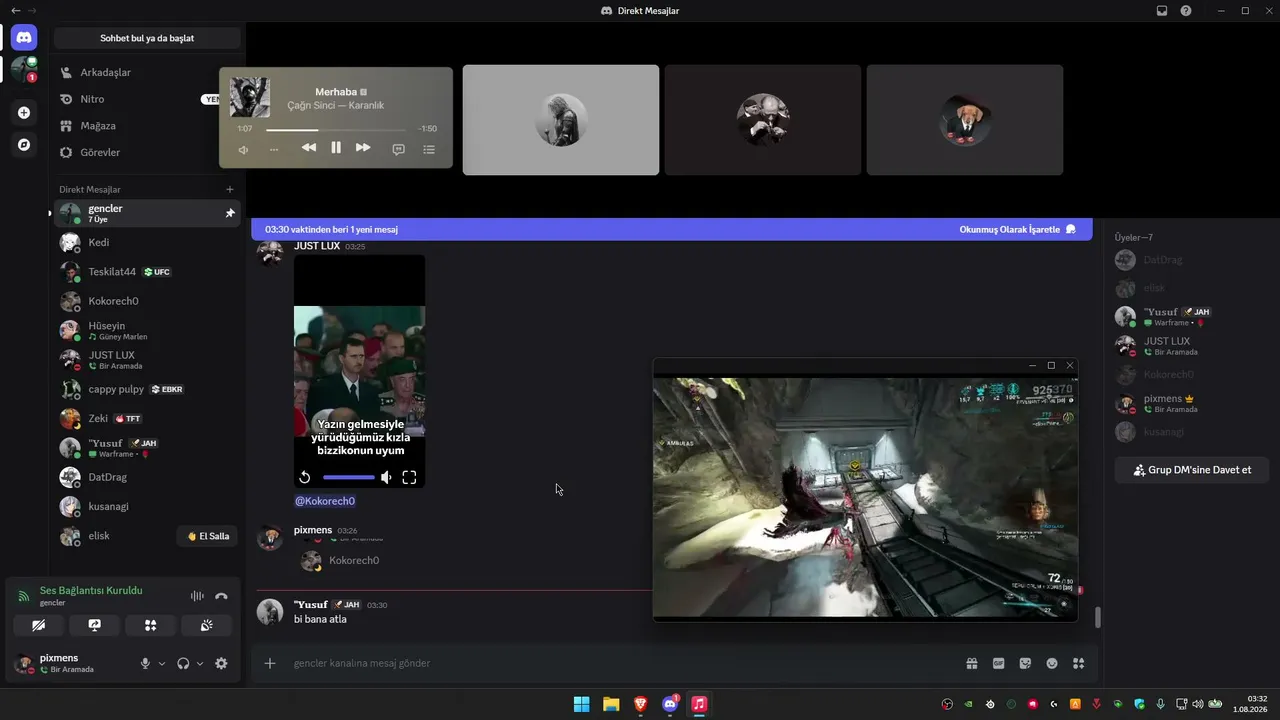The image size is (1280, 720).
Task: Open the Warframe stream pop-out video
Action: point(865,498)
